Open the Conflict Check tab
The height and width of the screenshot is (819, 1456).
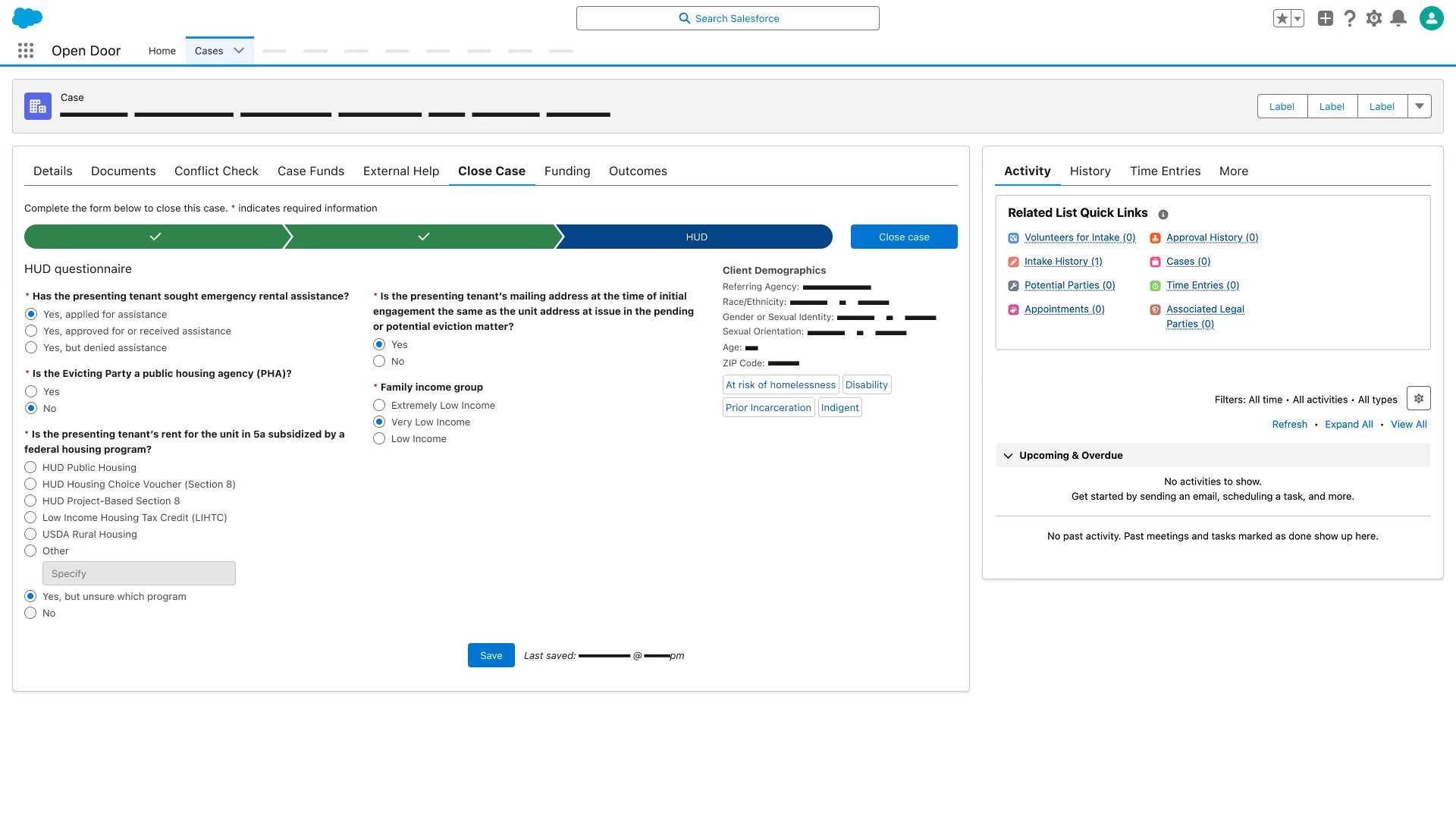216,171
